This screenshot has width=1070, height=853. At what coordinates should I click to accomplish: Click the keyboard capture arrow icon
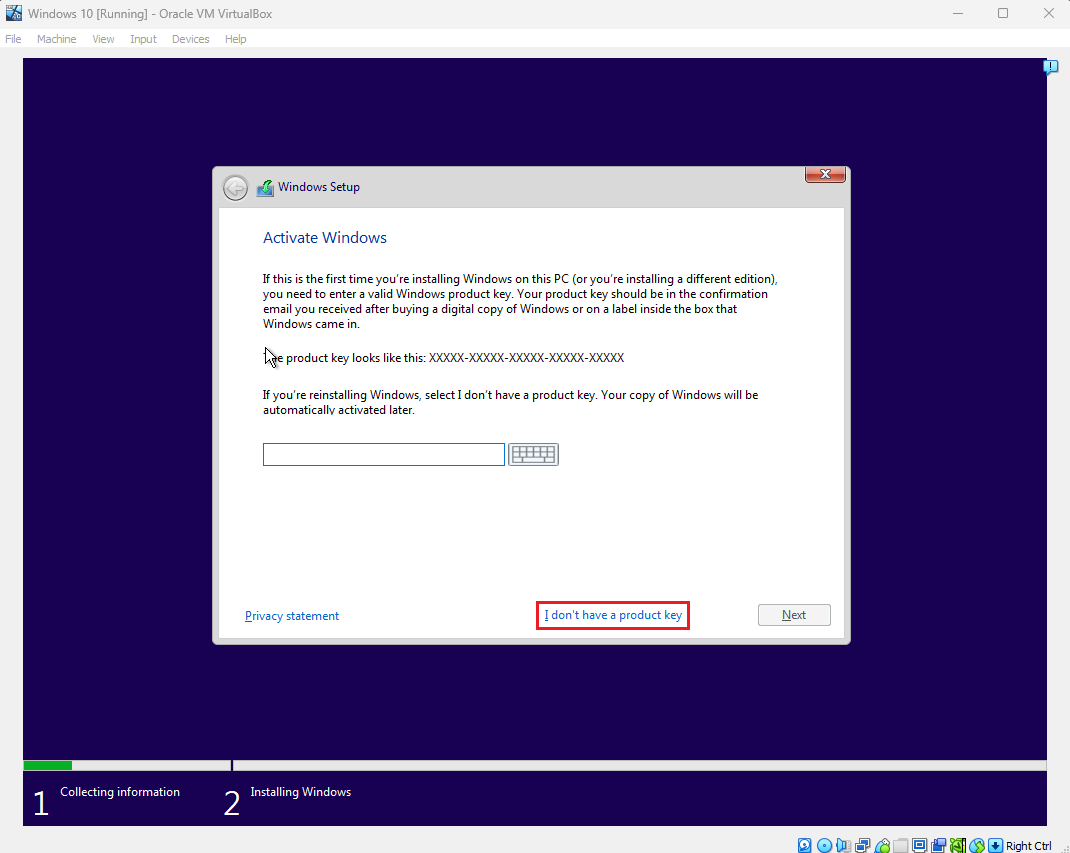(x=996, y=845)
